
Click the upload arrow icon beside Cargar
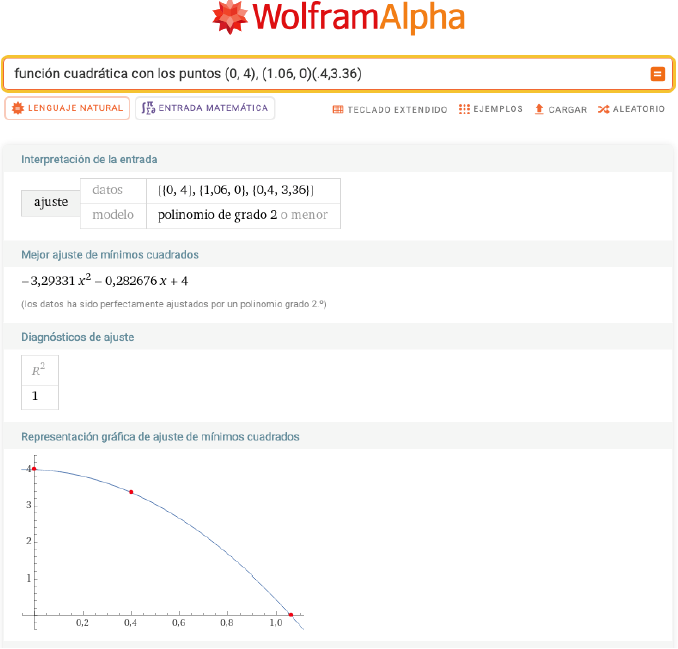pos(539,109)
